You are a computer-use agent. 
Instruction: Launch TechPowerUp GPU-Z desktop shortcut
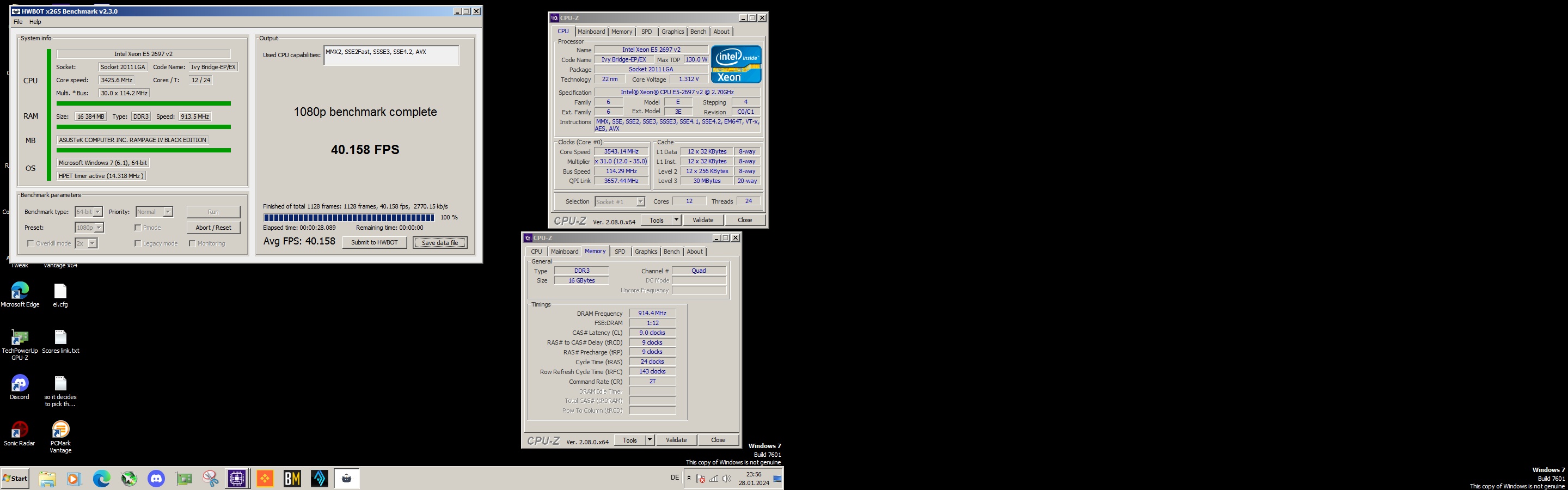tap(20, 345)
